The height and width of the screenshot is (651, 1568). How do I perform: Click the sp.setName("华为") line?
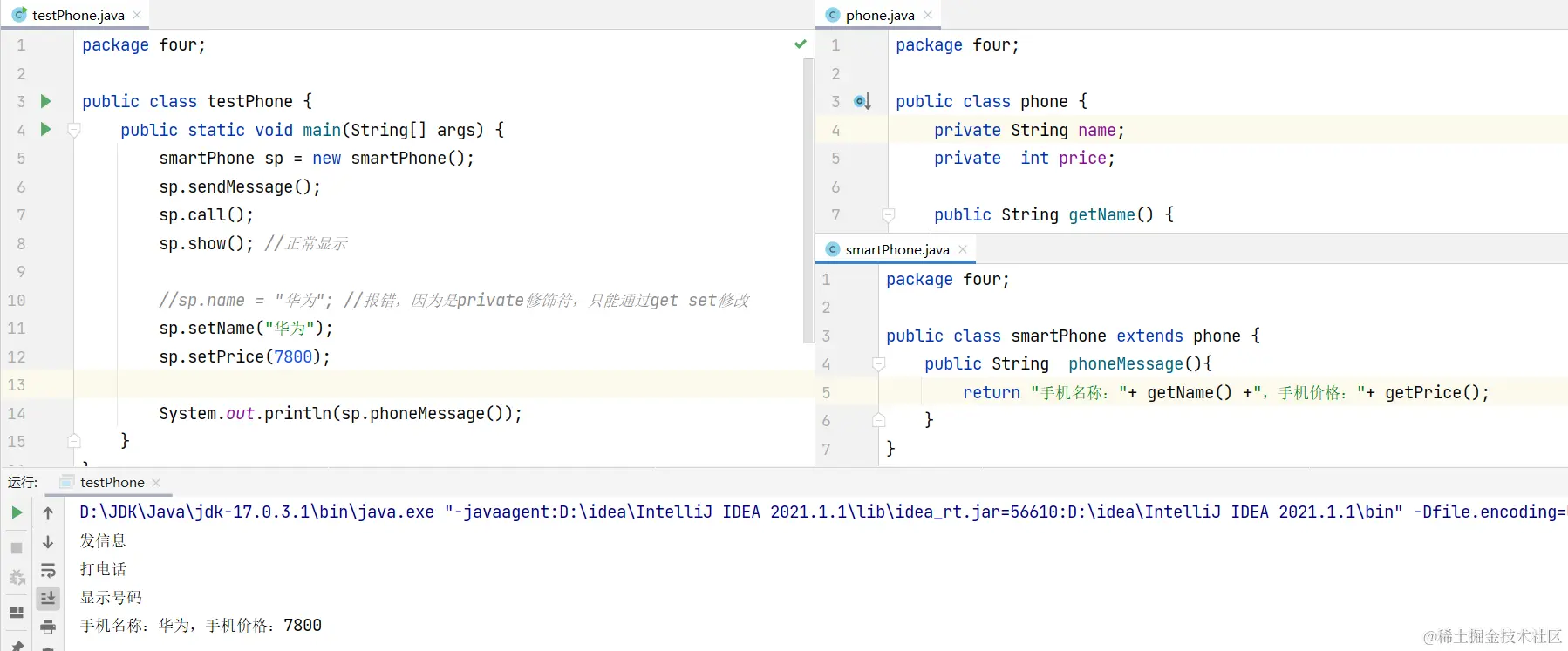pyautogui.click(x=246, y=328)
